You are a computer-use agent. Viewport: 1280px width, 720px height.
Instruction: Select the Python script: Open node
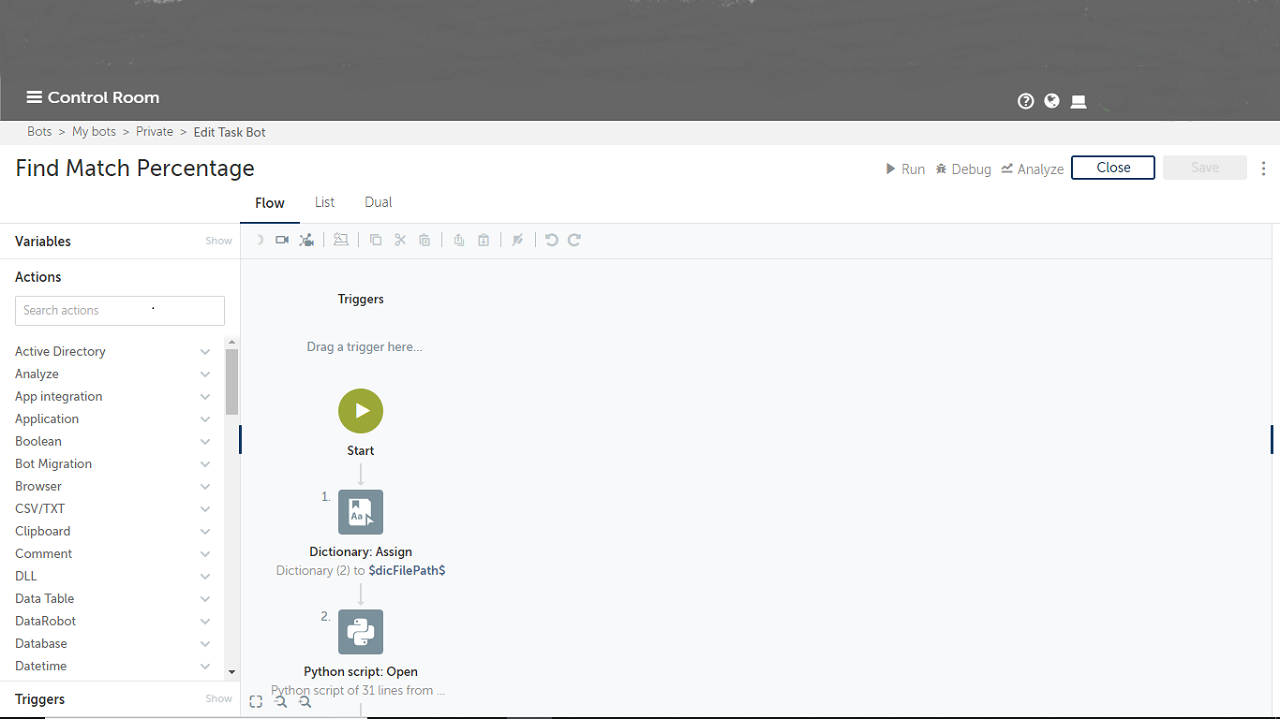click(361, 632)
